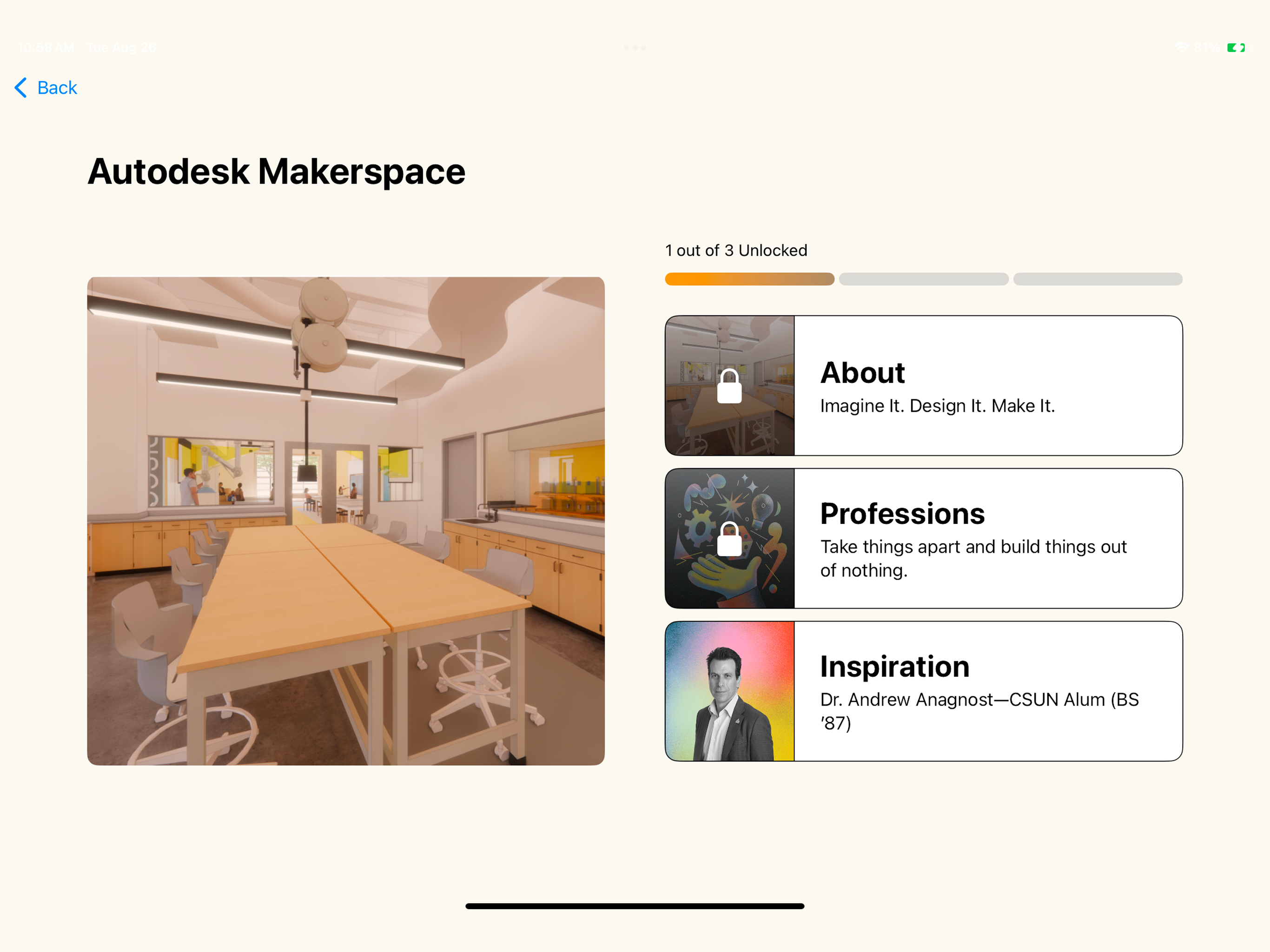Screen dimensions: 1270x952
Task: Tap the battery icon in status bar
Action: (x=1236, y=48)
